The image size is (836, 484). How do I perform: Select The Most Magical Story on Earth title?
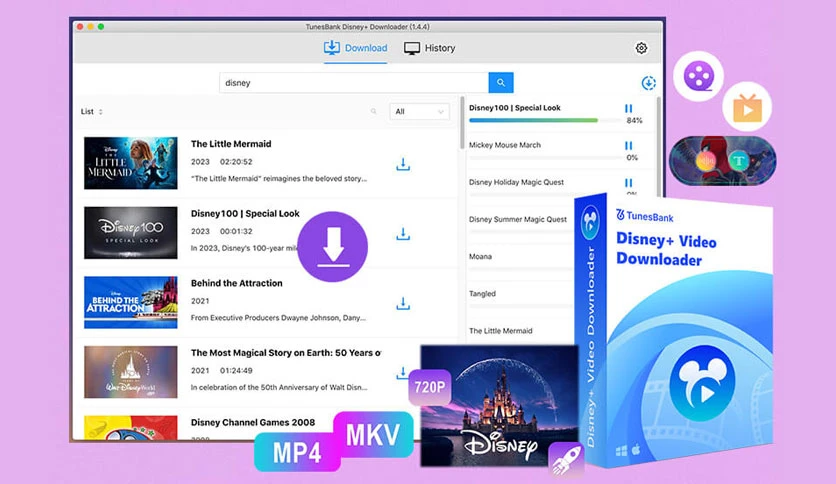[x=286, y=353]
